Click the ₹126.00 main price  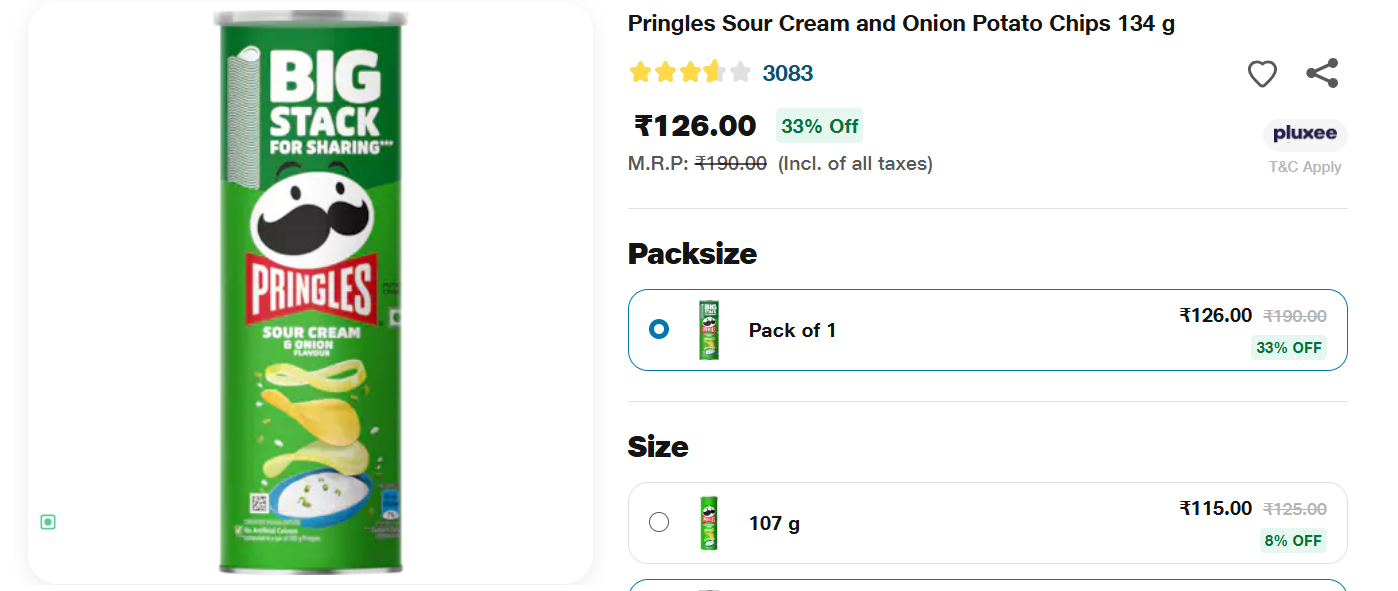tap(696, 126)
